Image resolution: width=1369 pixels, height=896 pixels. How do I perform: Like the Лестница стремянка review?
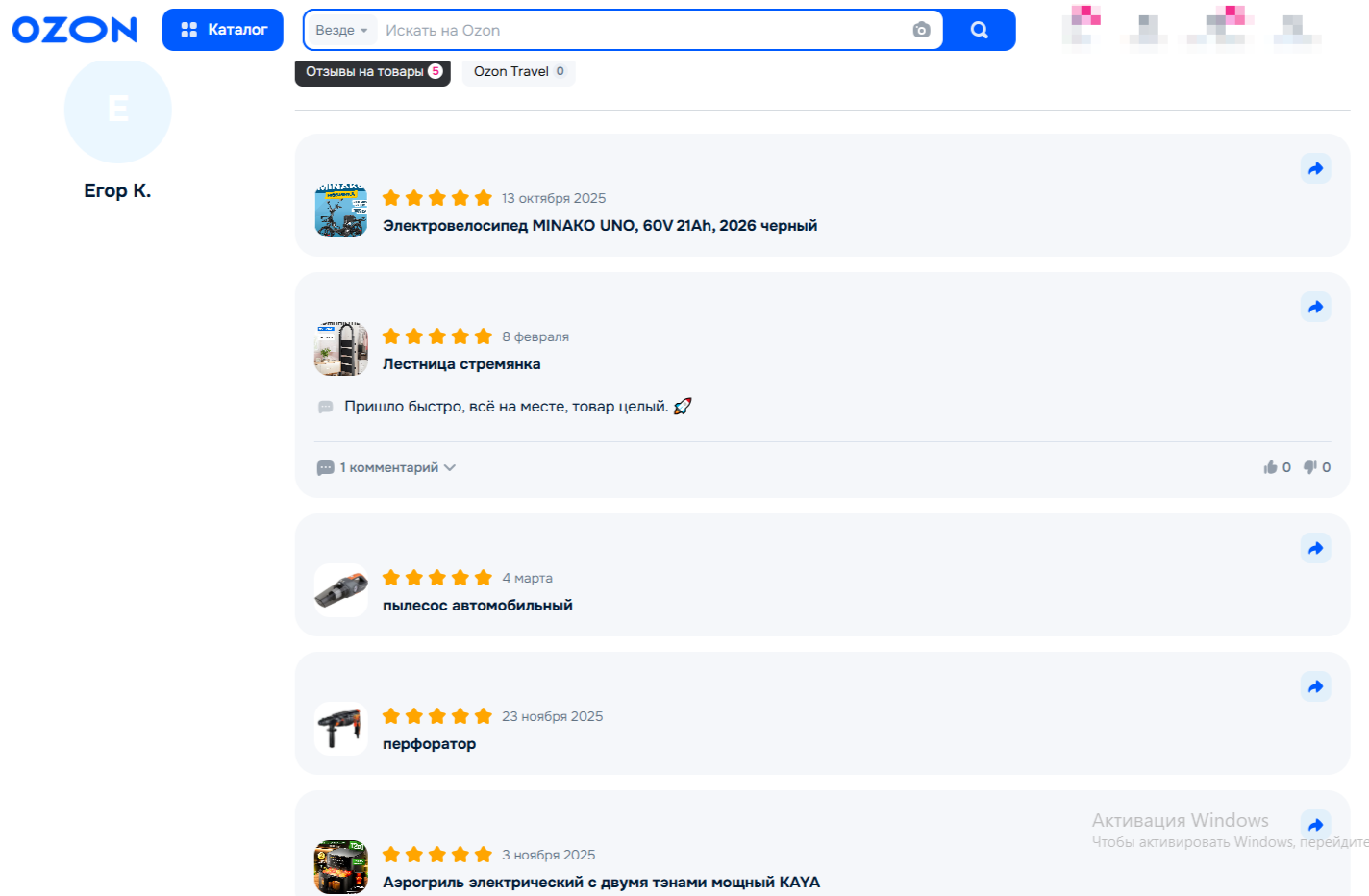click(x=1277, y=467)
